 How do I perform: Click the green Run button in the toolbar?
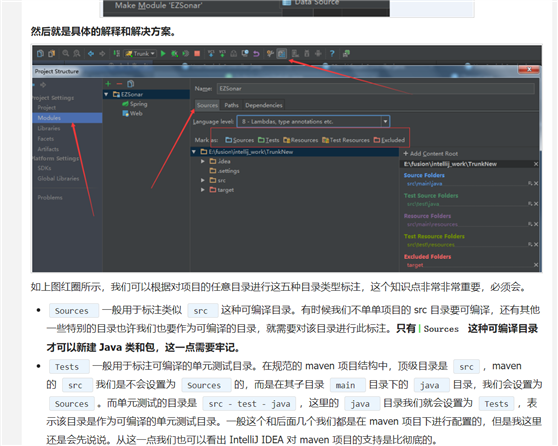click(x=163, y=53)
